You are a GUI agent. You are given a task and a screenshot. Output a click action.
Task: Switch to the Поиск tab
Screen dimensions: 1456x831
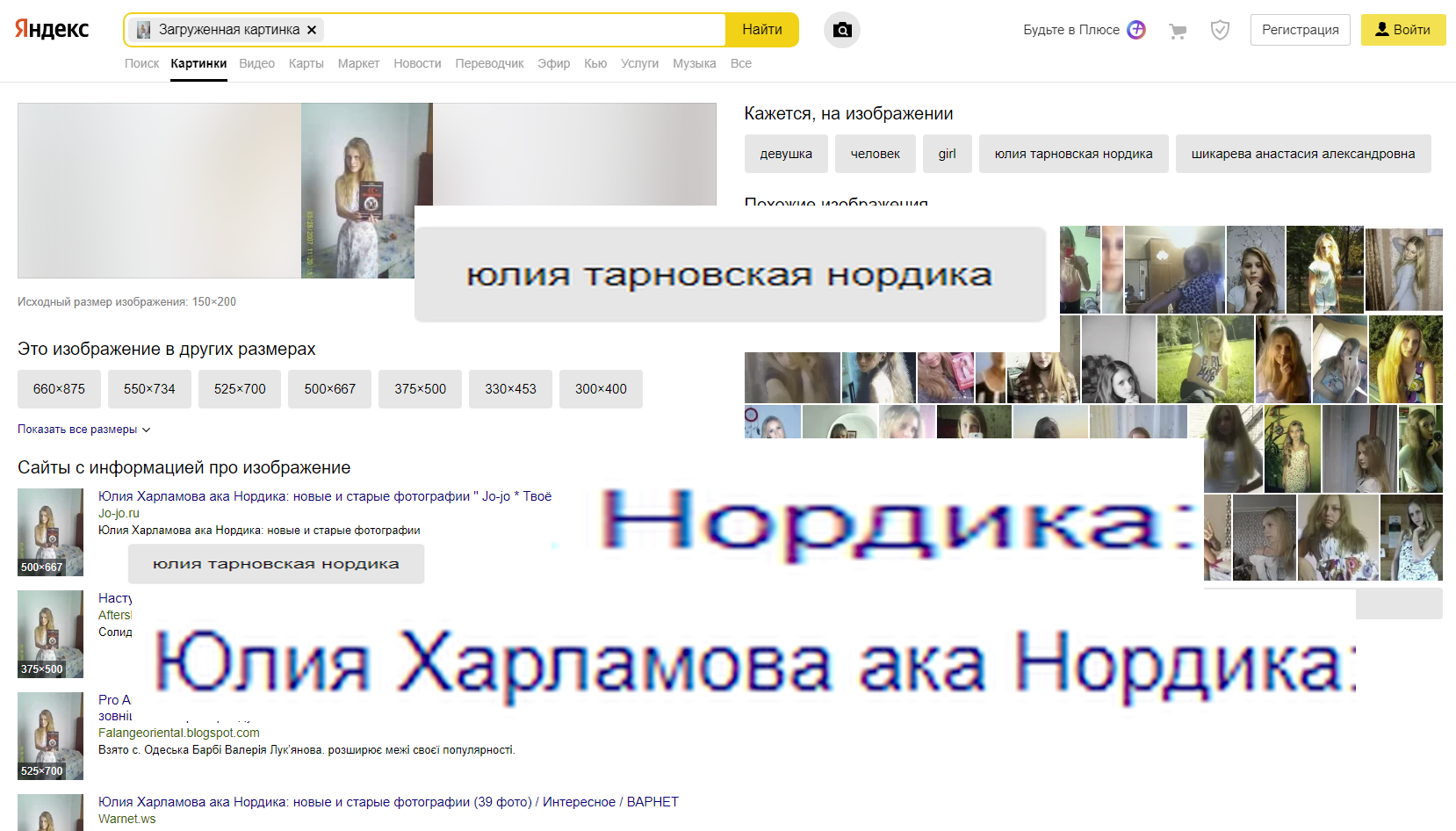[x=141, y=63]
